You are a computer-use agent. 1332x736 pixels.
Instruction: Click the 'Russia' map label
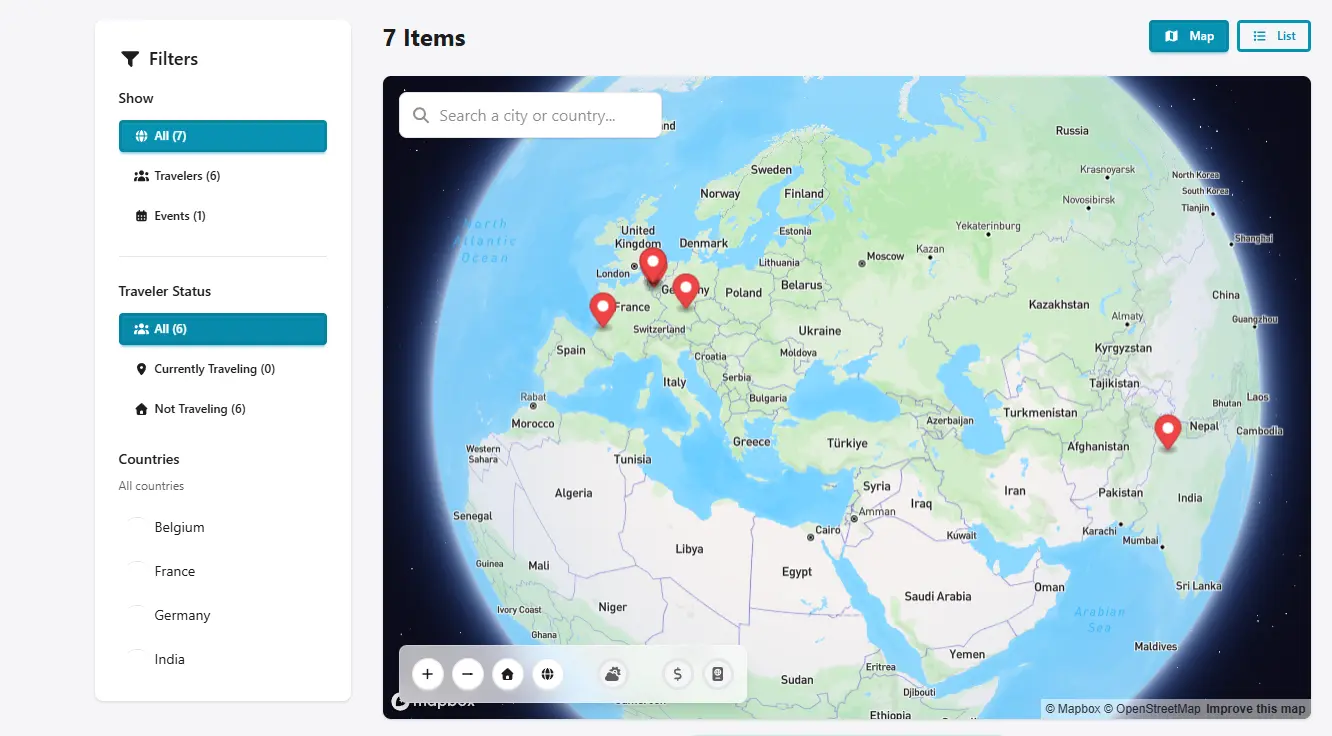1072,130
